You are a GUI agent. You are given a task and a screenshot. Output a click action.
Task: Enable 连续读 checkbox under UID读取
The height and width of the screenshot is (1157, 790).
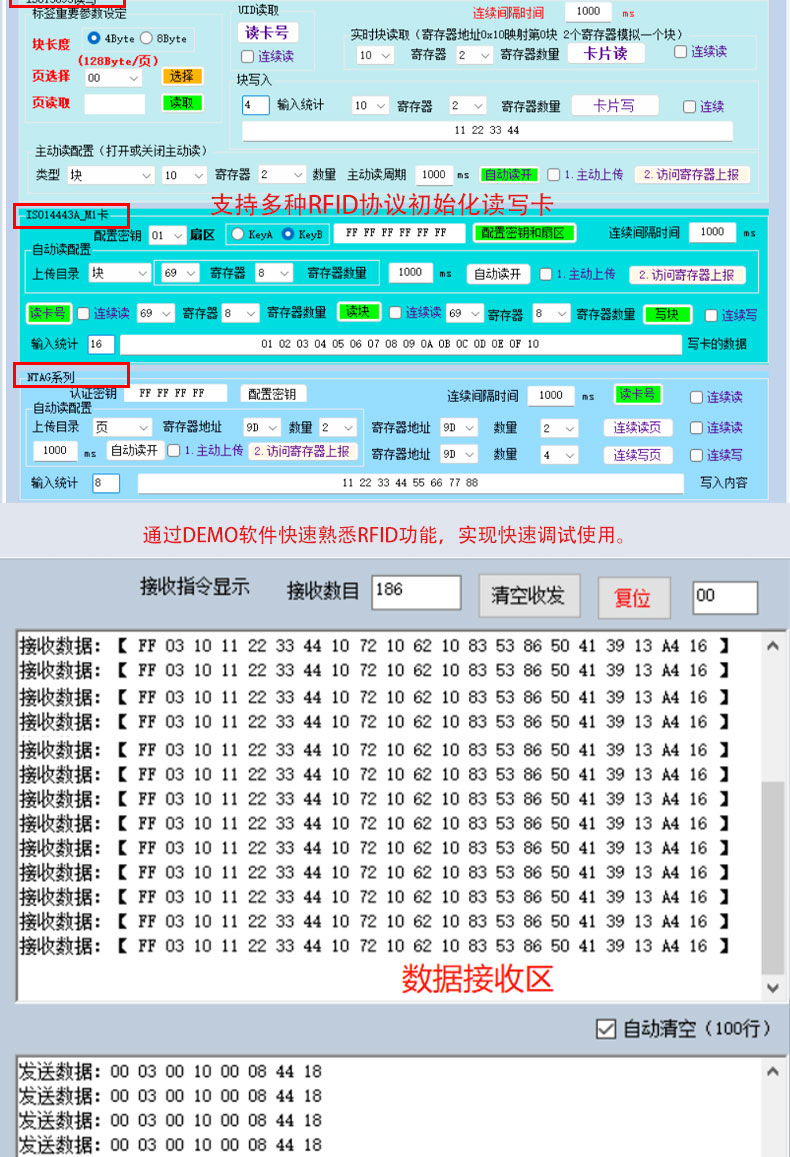(x=248, y=56)
